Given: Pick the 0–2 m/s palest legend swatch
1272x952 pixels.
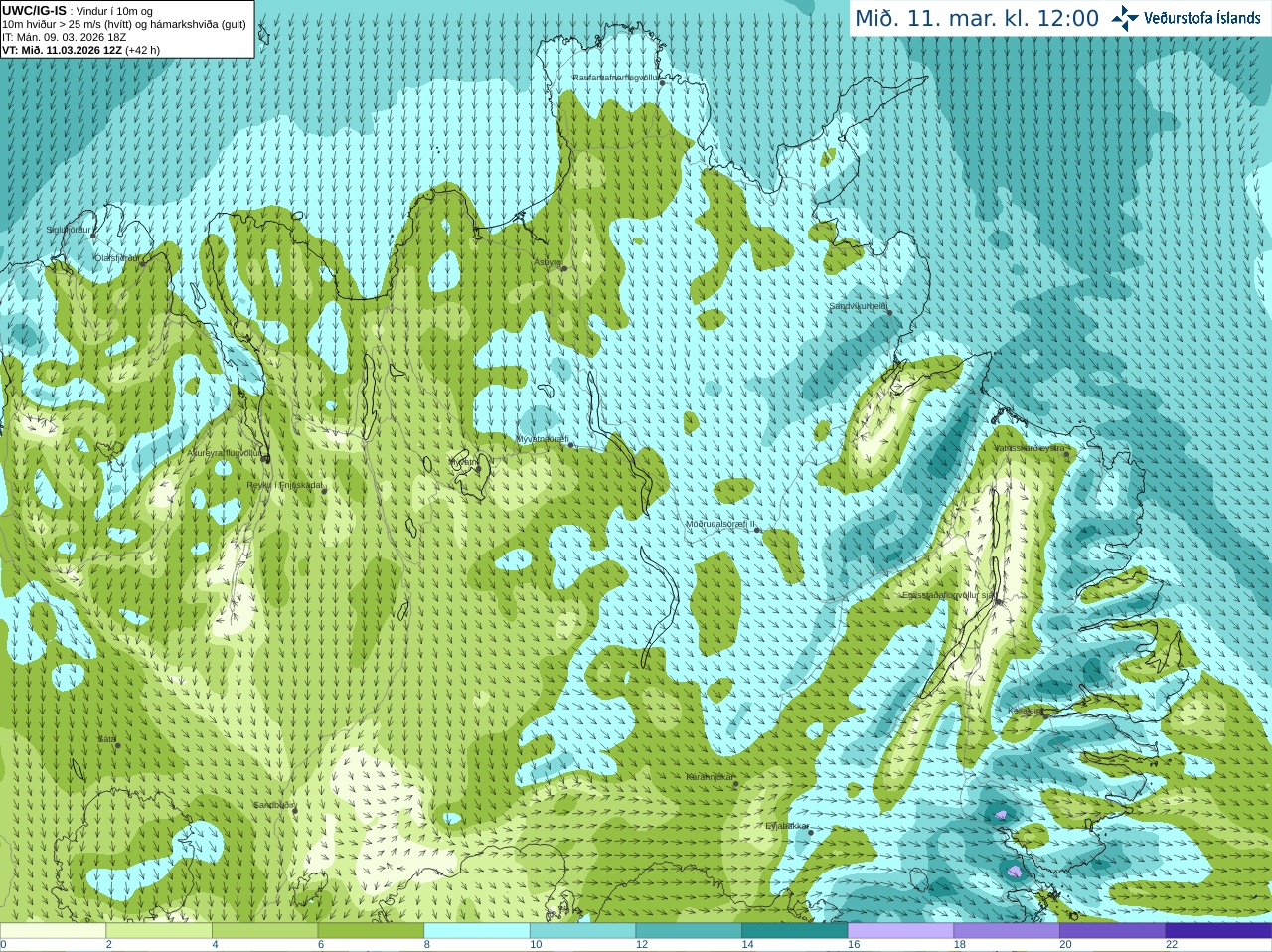Looking at the screenshot, I should coord(53,931).
